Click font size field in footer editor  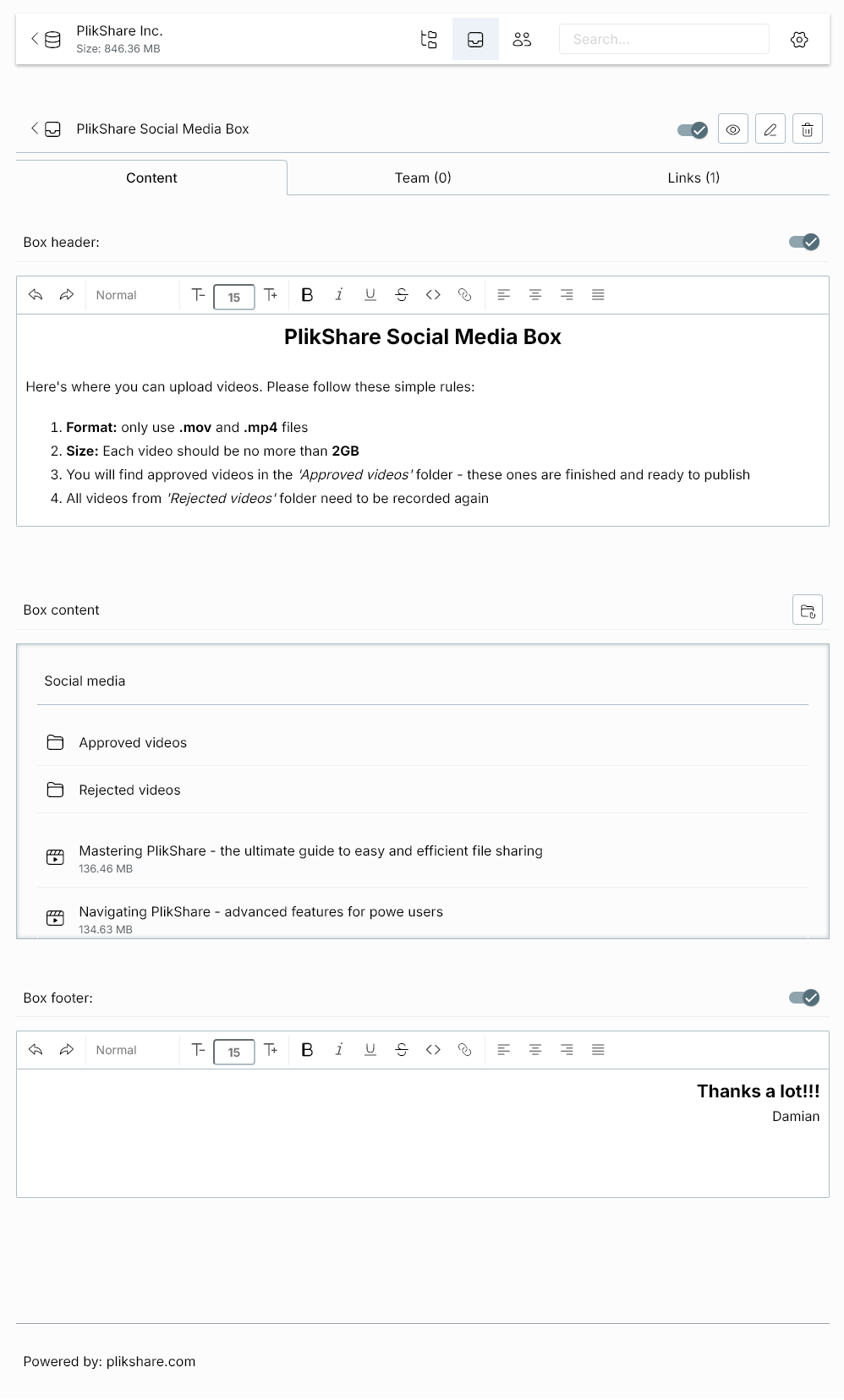pos(234,1052)
